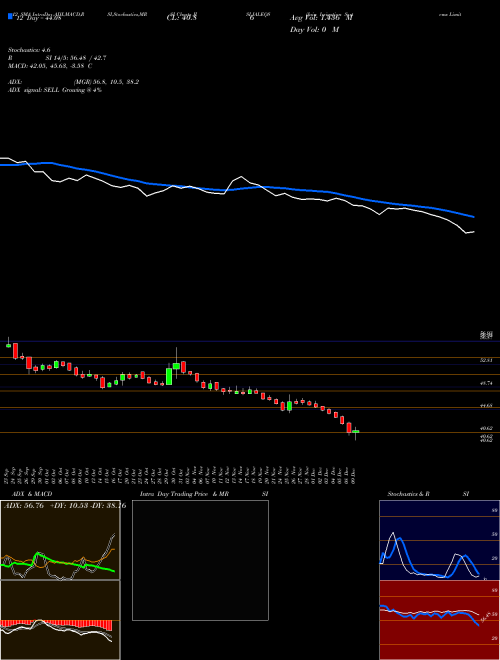
Task: Click the red MACD histogram bars
Action: pyautogui.click(x=56, y=624)
